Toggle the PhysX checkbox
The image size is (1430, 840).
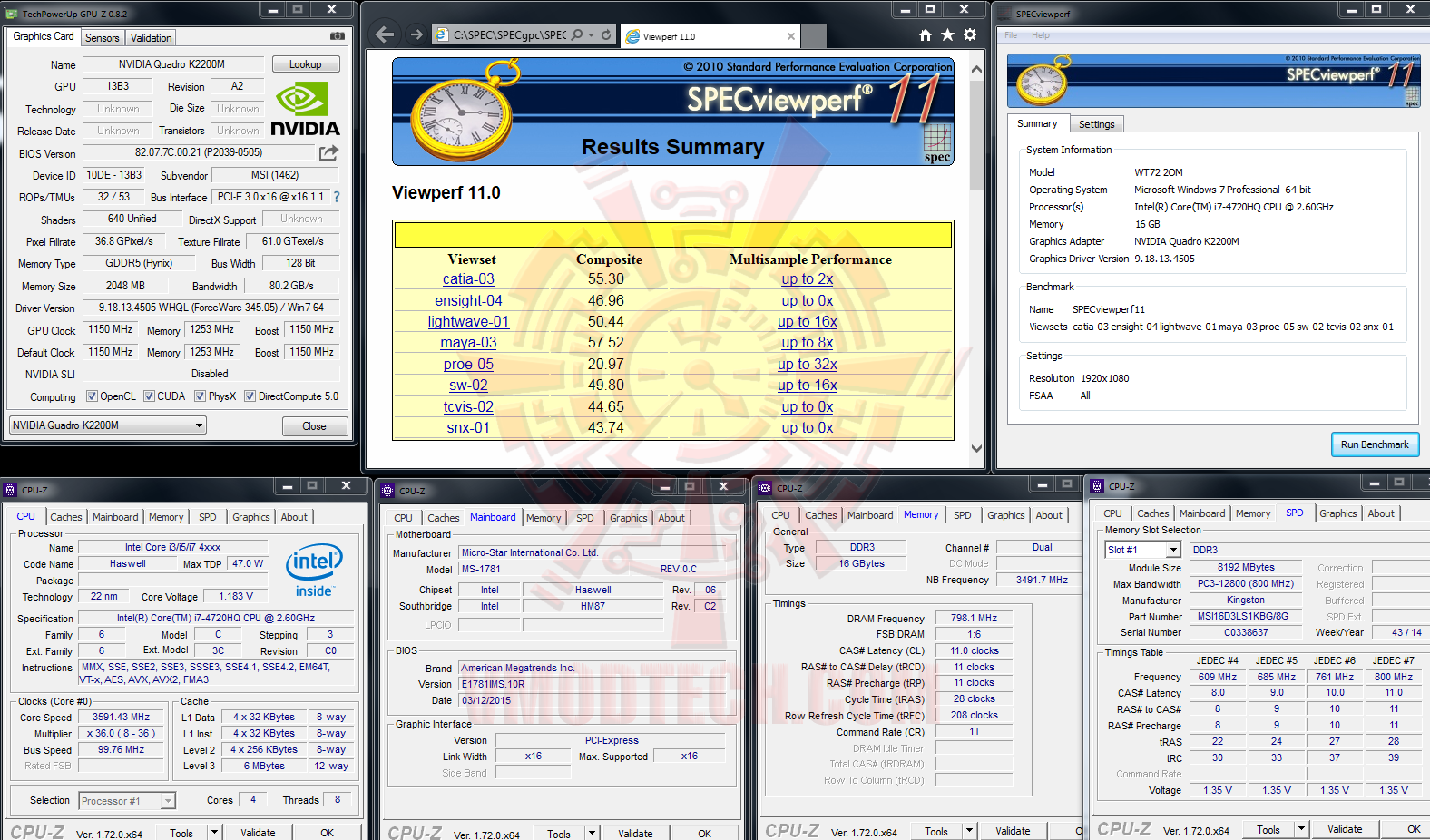point(200,396)
